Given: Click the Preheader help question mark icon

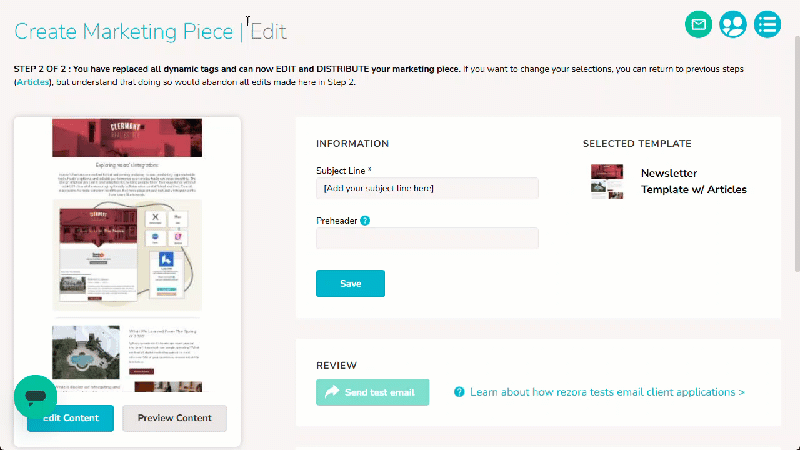Looking at the screenshot, I should pos(365,221).
